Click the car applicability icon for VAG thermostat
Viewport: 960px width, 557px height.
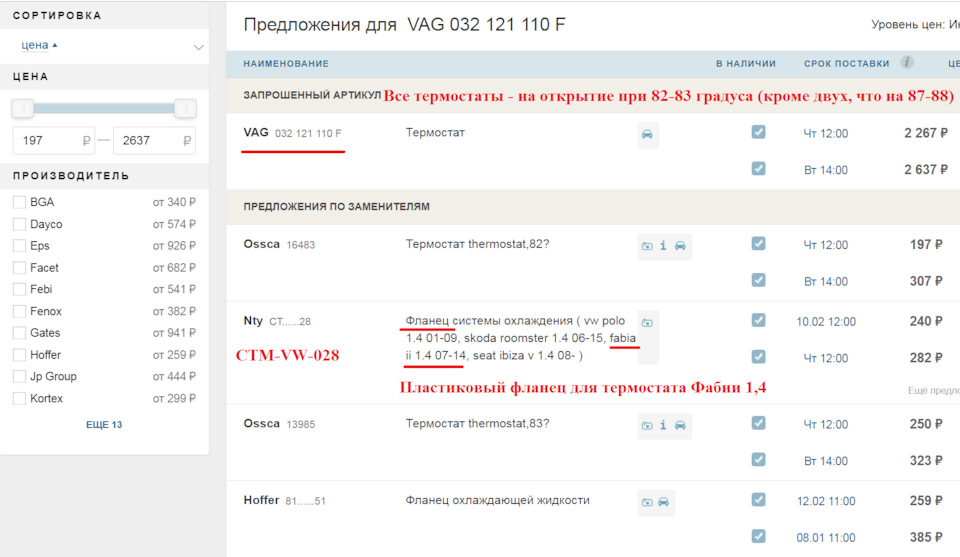pyautogui.click(x=647, y=135)
